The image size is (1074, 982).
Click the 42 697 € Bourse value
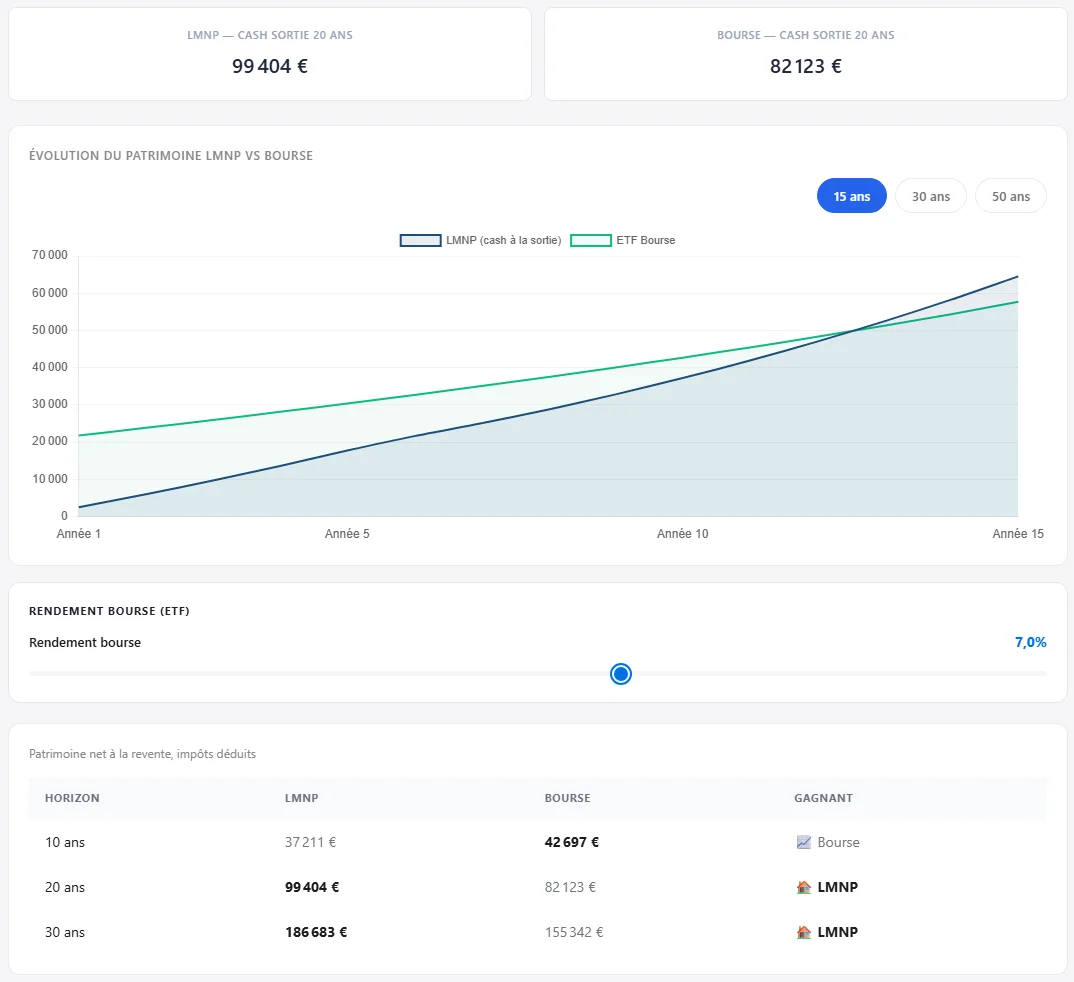pyautogui.click(x=571, y=842)
